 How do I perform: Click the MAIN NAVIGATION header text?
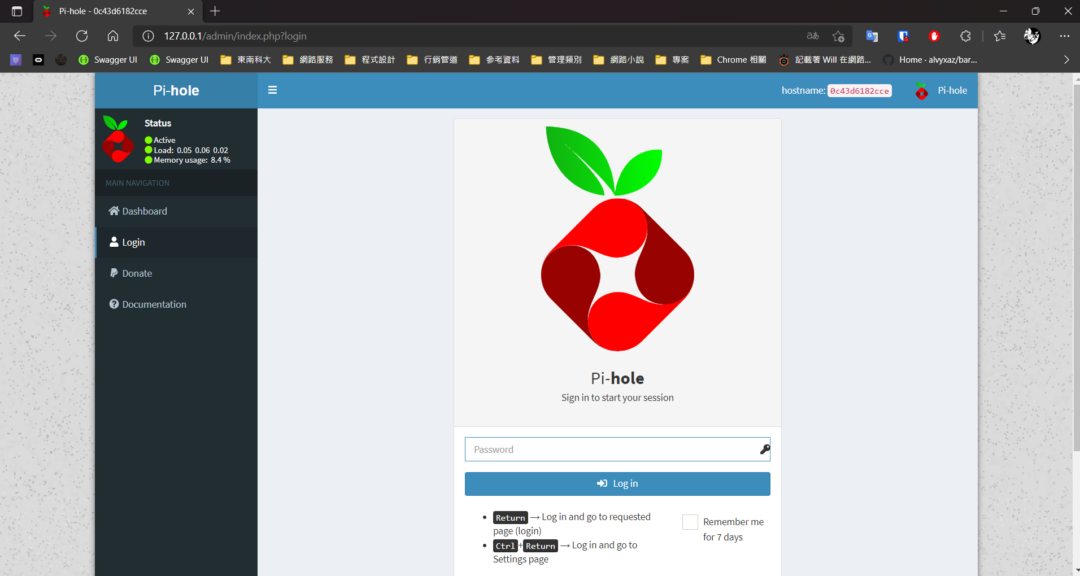pyautogui.click(x=137, y=183)
